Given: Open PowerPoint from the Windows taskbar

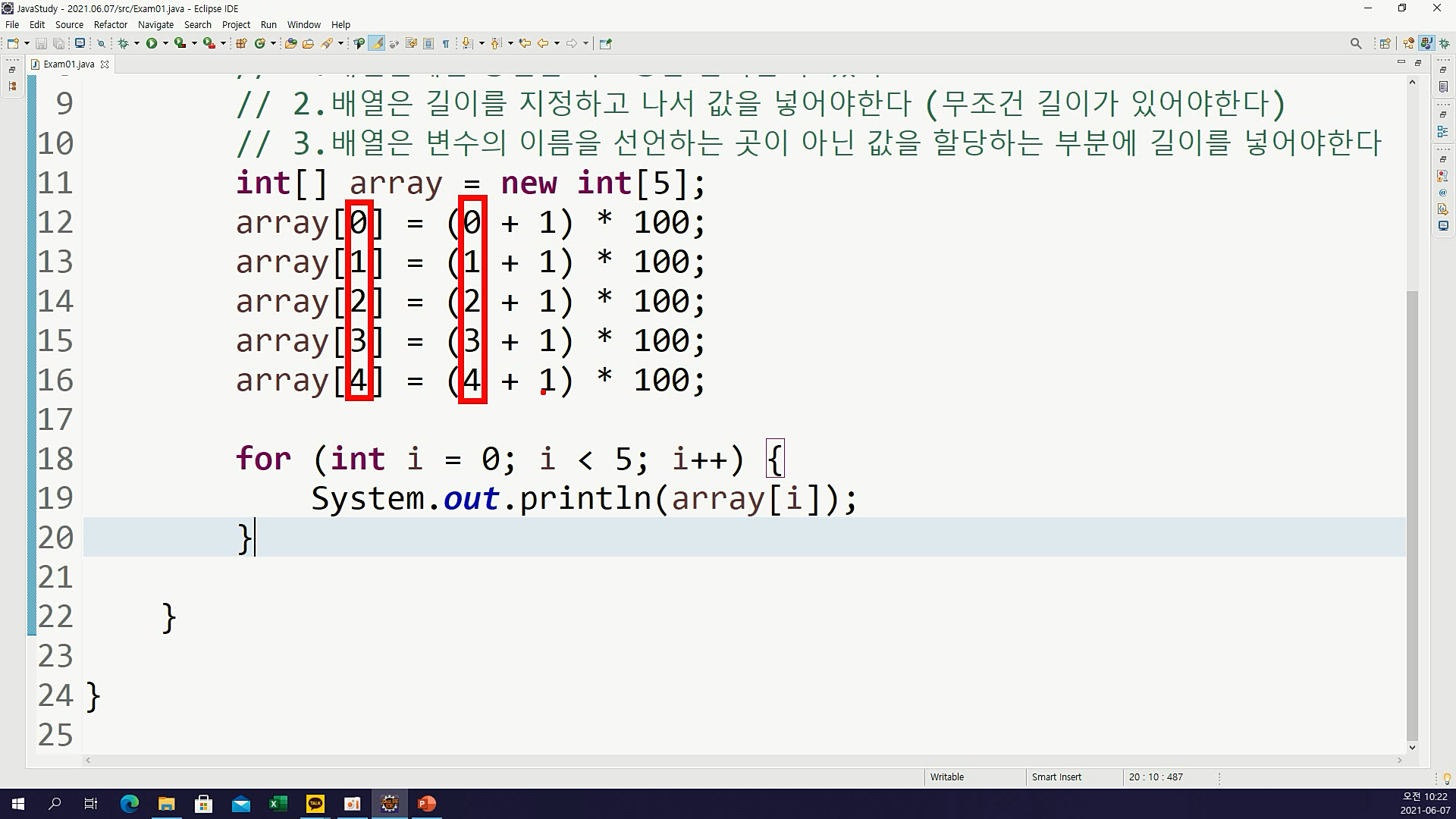Looking at the screenshot, I should click(x=426, y=804).
